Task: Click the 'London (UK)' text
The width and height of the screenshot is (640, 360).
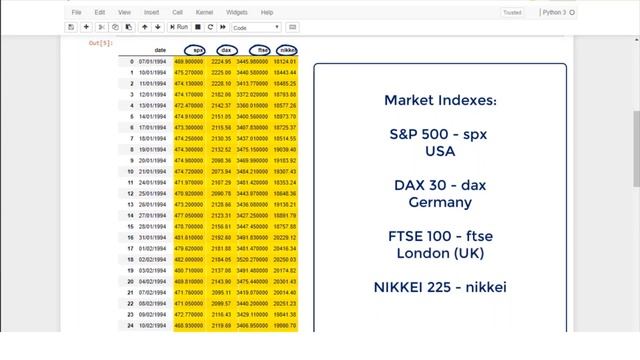Action: coord(440,253)
